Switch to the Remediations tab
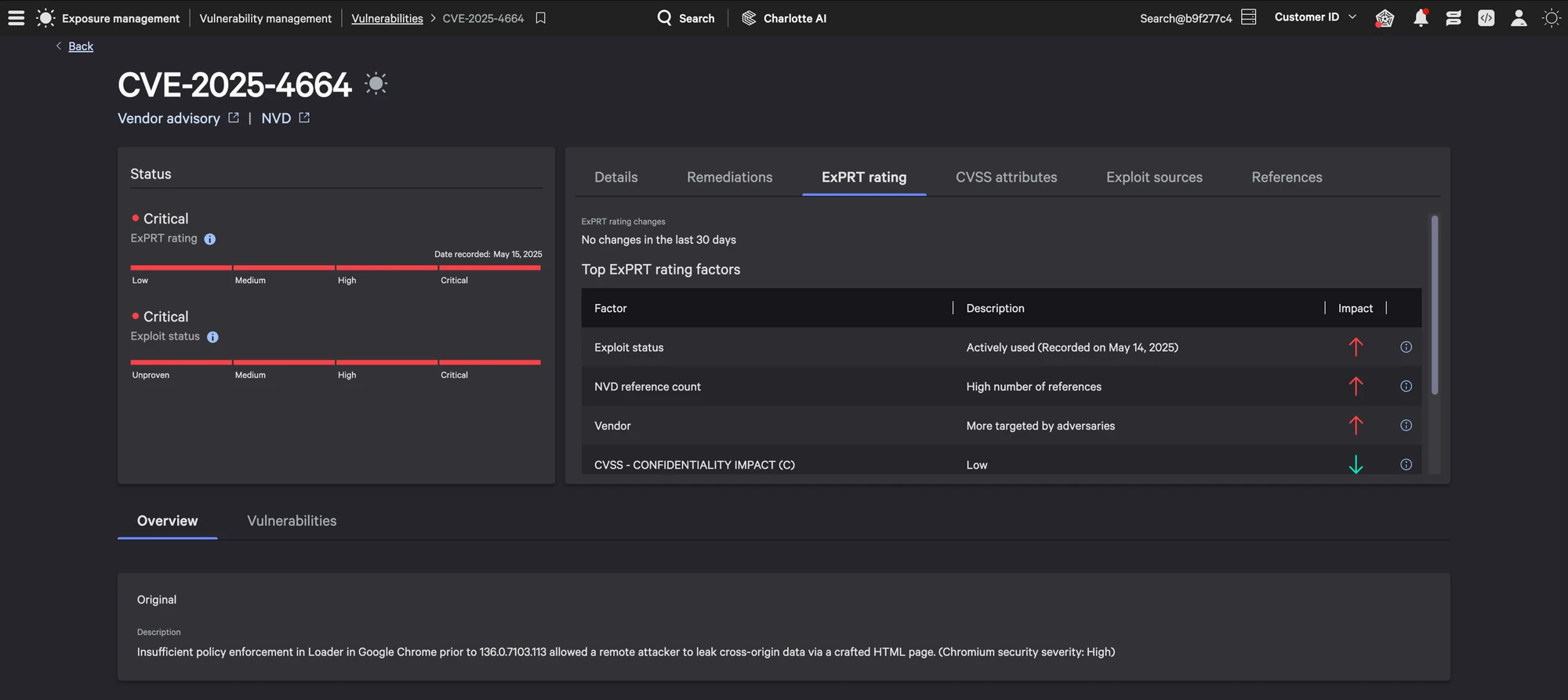The image size is (1568, 700). pyautogui.click(x=730, y=177)
